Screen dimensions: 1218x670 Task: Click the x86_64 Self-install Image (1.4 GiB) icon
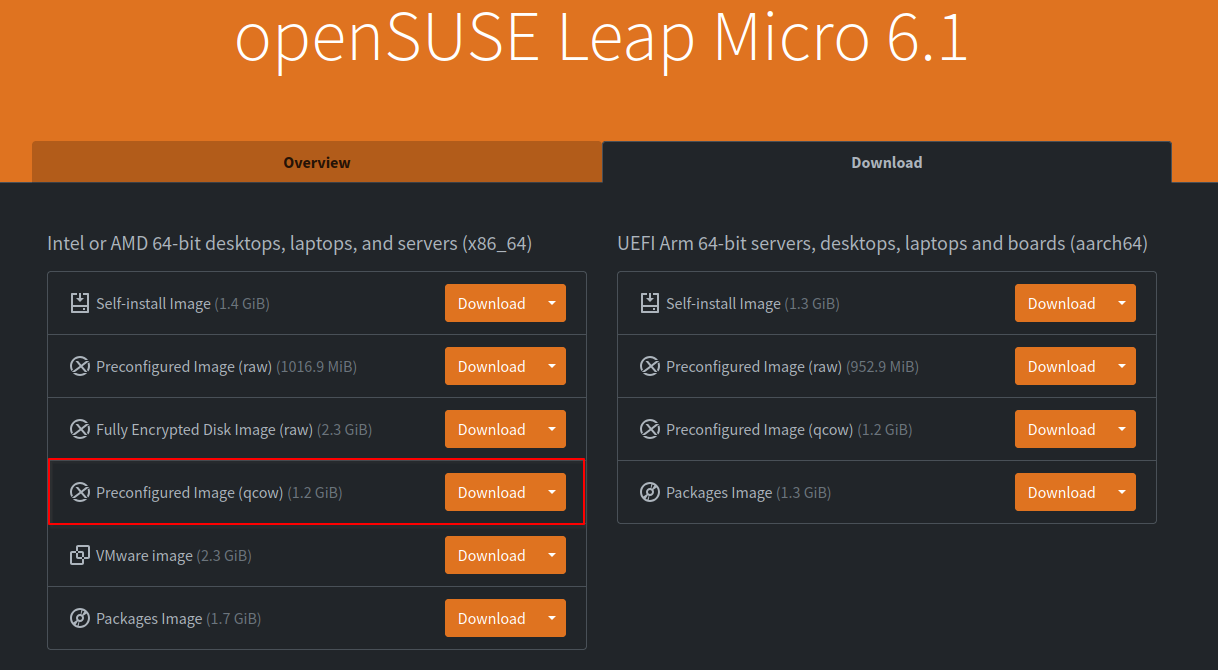tap(80, 303)
